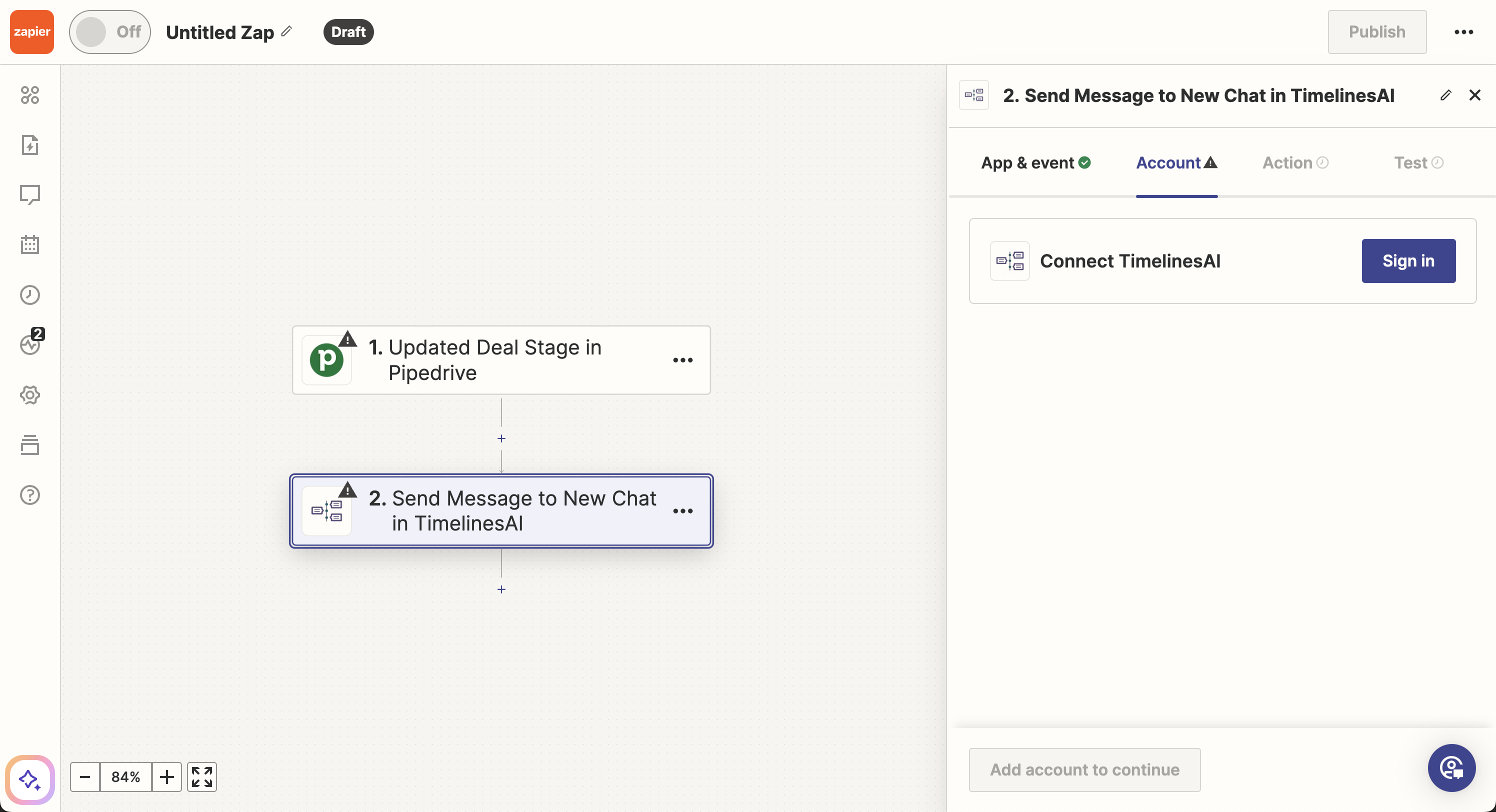Viewport: 1496px width, 812px height.
Task: Click the Publish button
Action: point(1376,32)
